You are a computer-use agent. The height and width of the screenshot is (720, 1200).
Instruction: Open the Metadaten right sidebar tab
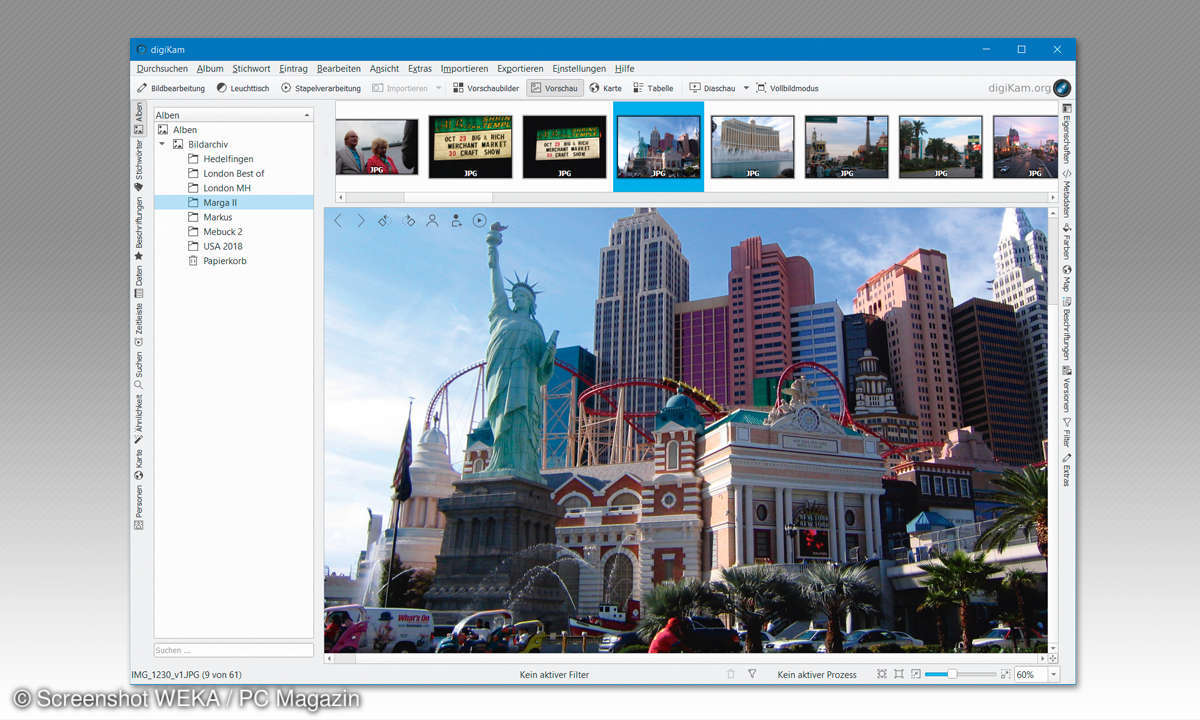click(x=1067, y=192)
